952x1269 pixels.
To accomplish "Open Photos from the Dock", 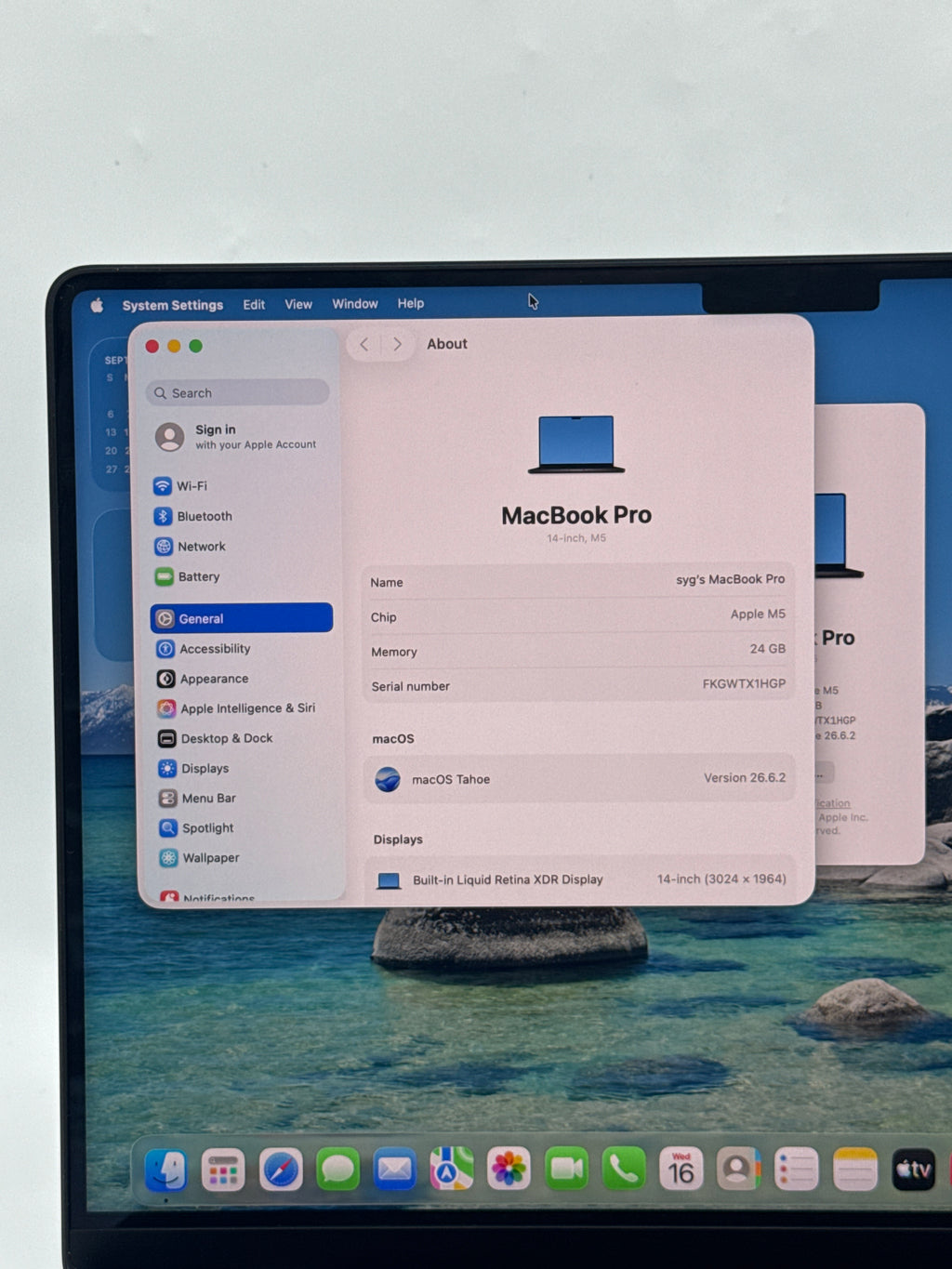I will [x=509, y=1169].
